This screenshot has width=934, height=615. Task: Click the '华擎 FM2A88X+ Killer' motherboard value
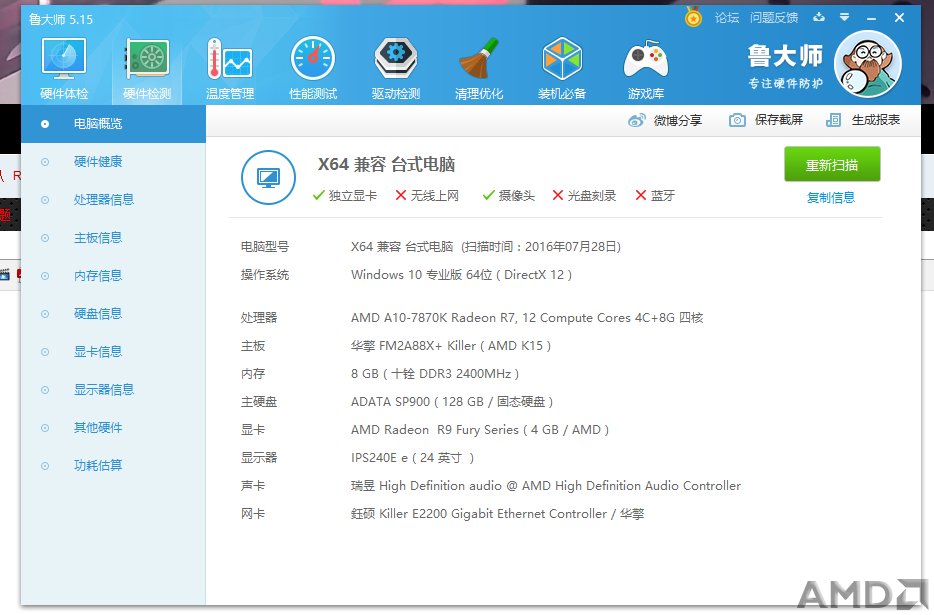413,346
